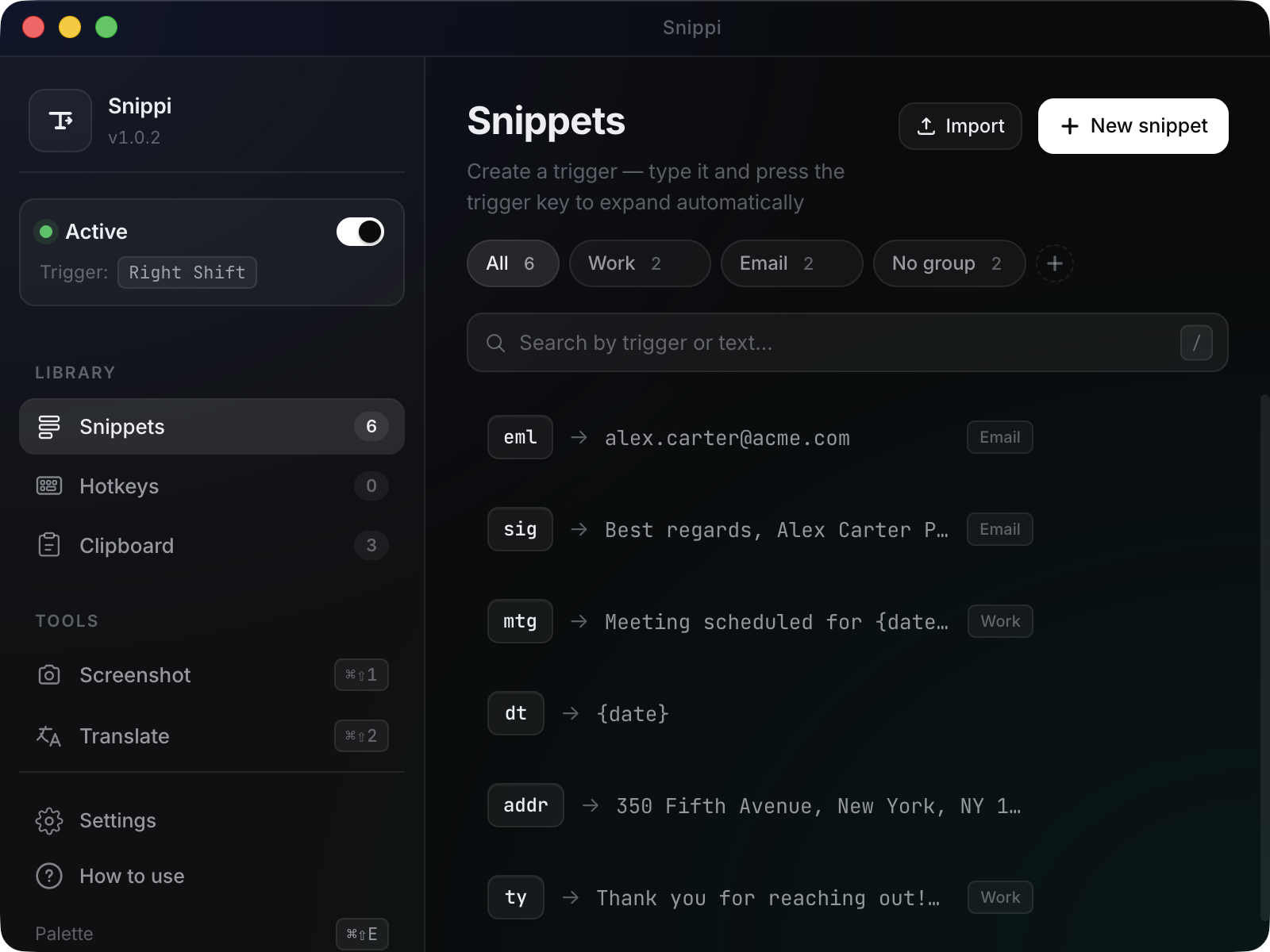Add a new group with plus circle

1055,263
